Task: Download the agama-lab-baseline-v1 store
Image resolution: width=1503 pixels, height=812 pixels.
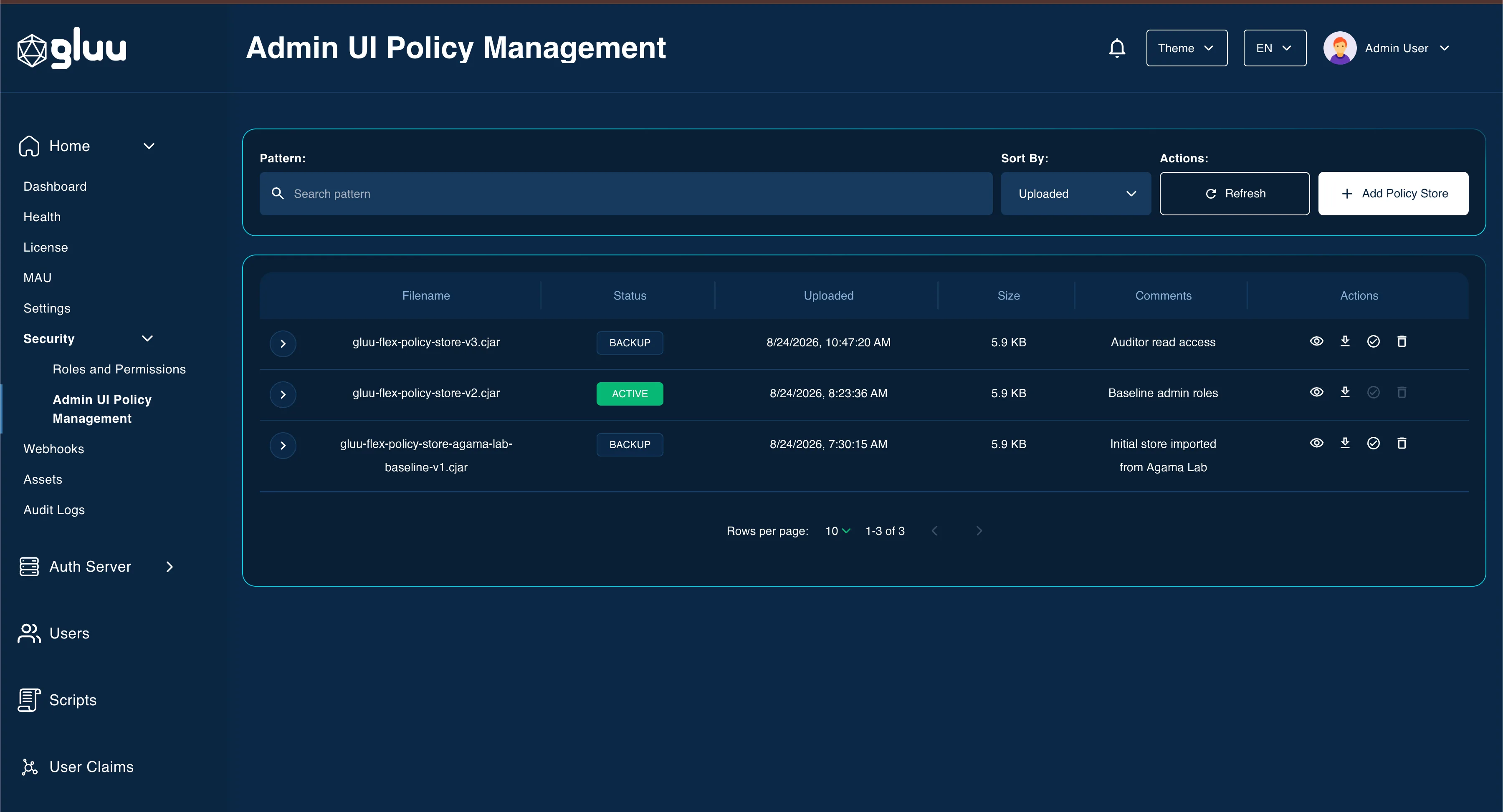Action: (1345, 443)
